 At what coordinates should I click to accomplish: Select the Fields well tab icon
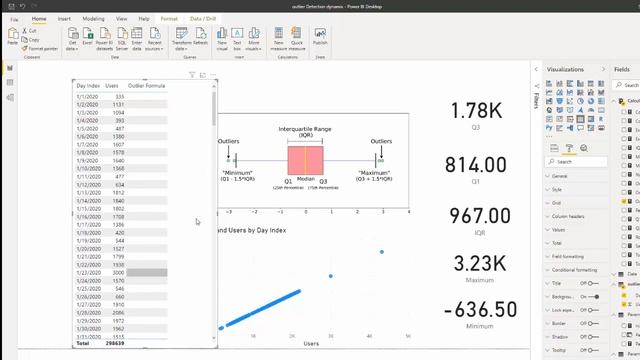(554, 148)
